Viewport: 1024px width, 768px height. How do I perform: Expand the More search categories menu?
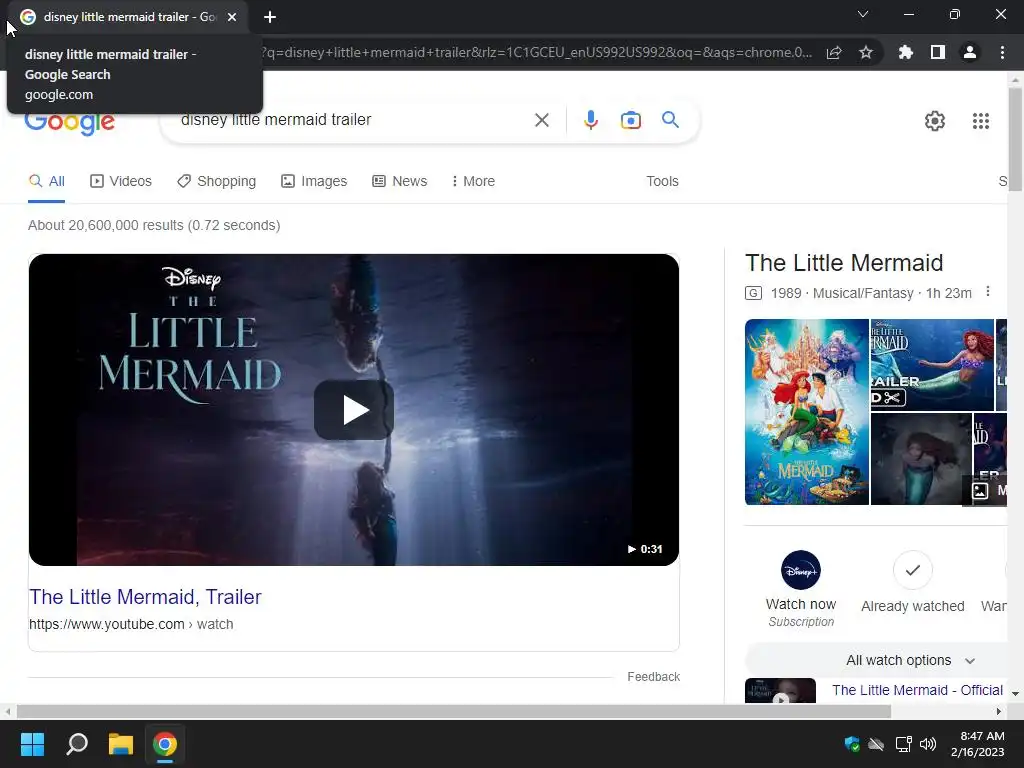(473, 181)
